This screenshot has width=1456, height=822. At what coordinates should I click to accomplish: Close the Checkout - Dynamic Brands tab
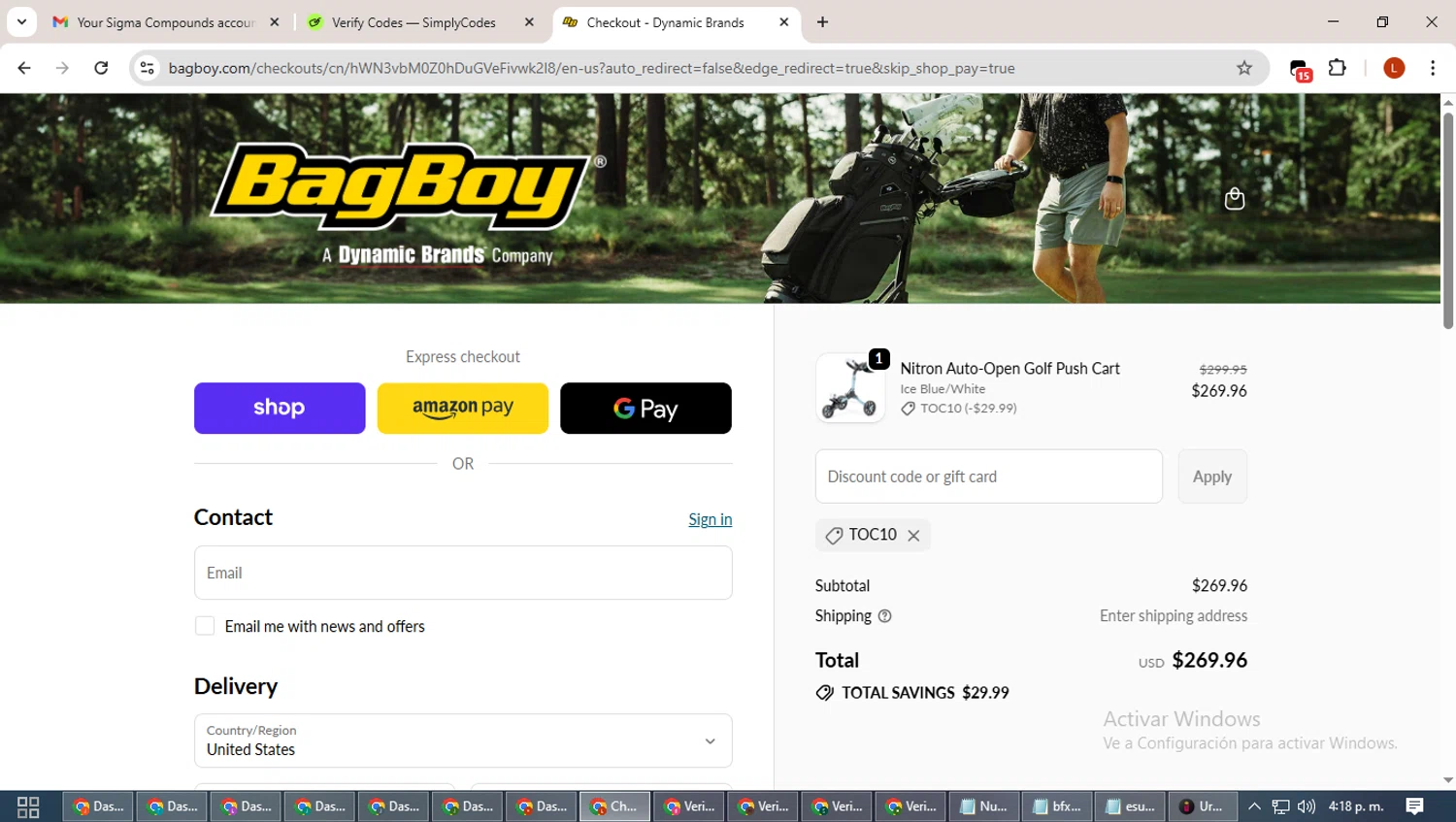click(784, 22)
